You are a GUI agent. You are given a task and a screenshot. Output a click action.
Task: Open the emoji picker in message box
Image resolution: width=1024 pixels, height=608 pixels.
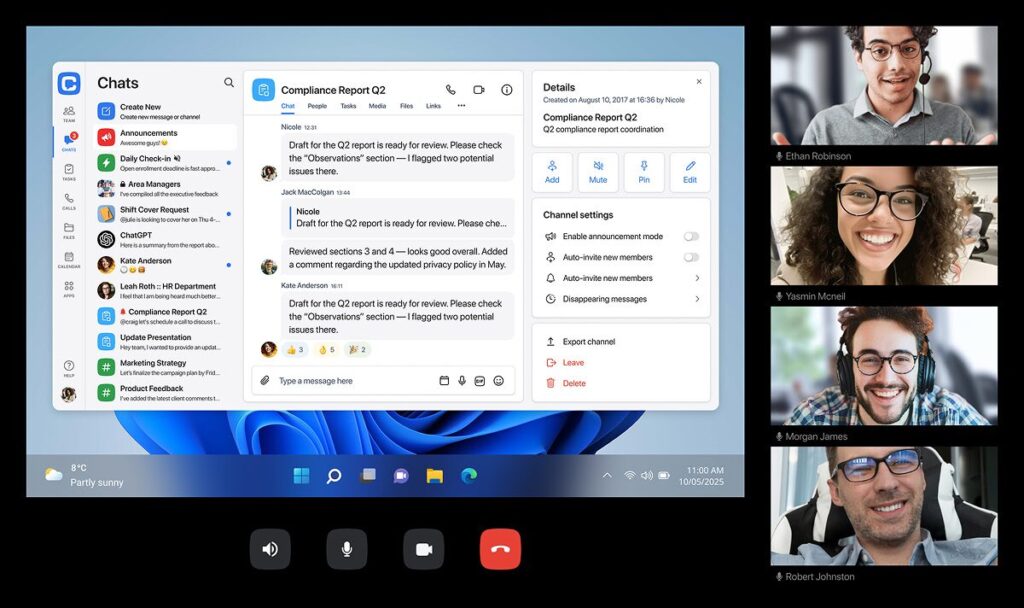498,381
